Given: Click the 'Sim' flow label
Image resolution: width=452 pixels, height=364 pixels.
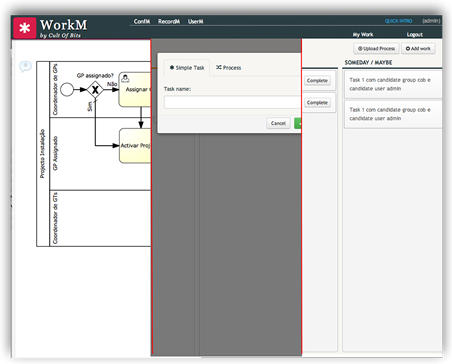Looking at the screenshot, I should point(89,106).
